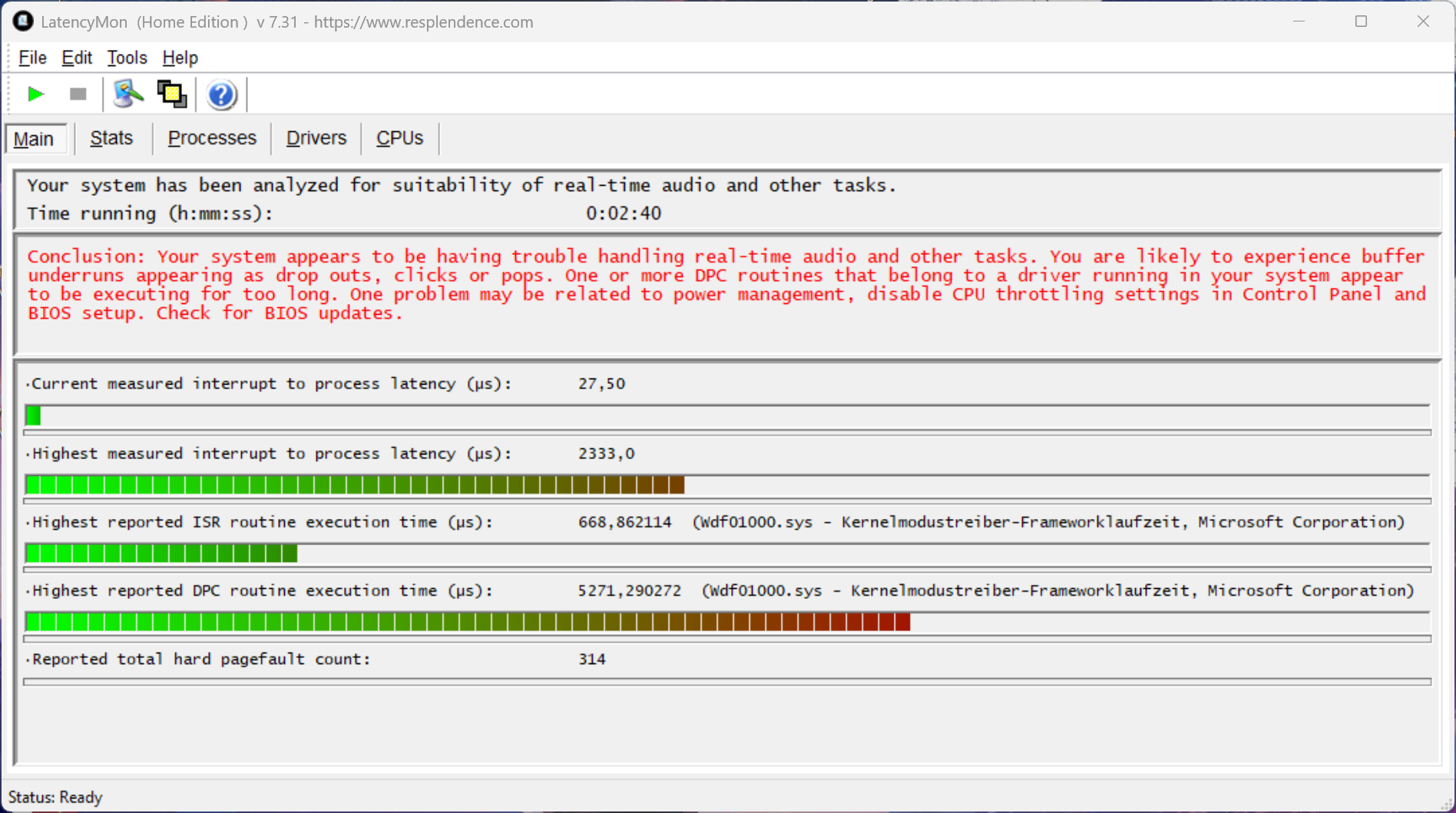The width and height of the screenshot is (1456, 813).
Task: Switch to the Stats tab
Action: [x=111, y=138]
